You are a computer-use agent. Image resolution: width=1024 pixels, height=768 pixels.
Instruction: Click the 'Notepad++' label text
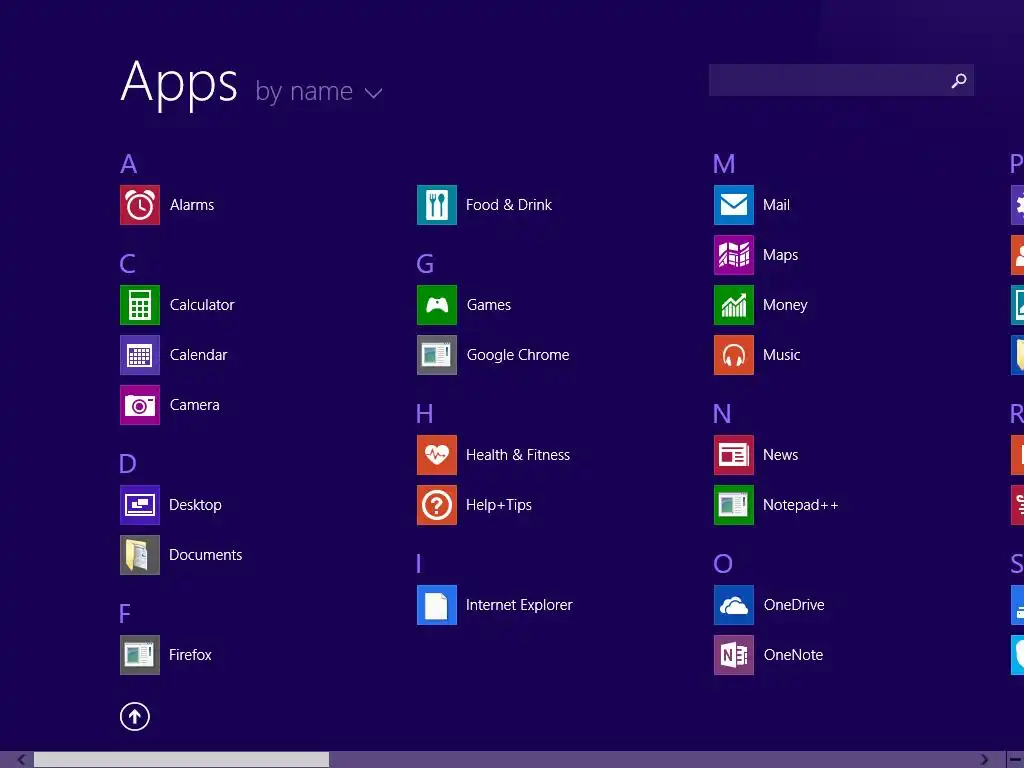point(801,505)
